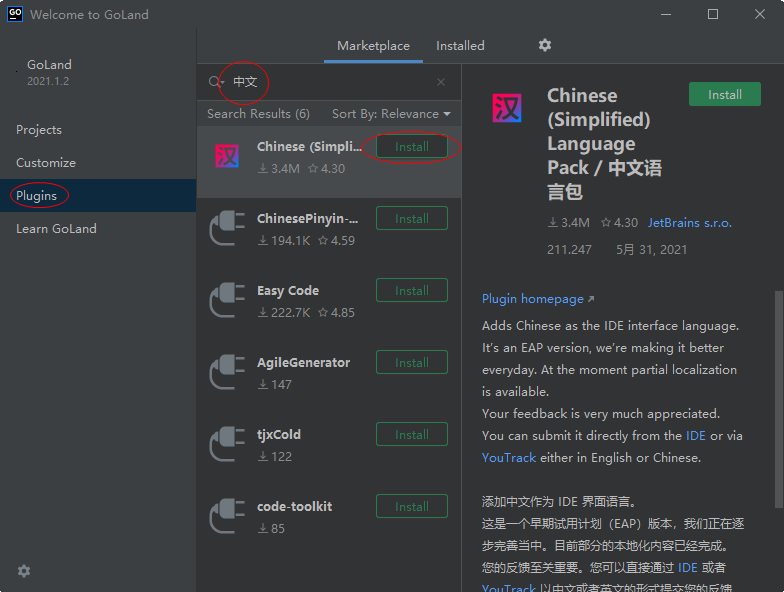Click the Easy Code plugin icon
This screenshot has width=784, height=592.
point(227,301)
